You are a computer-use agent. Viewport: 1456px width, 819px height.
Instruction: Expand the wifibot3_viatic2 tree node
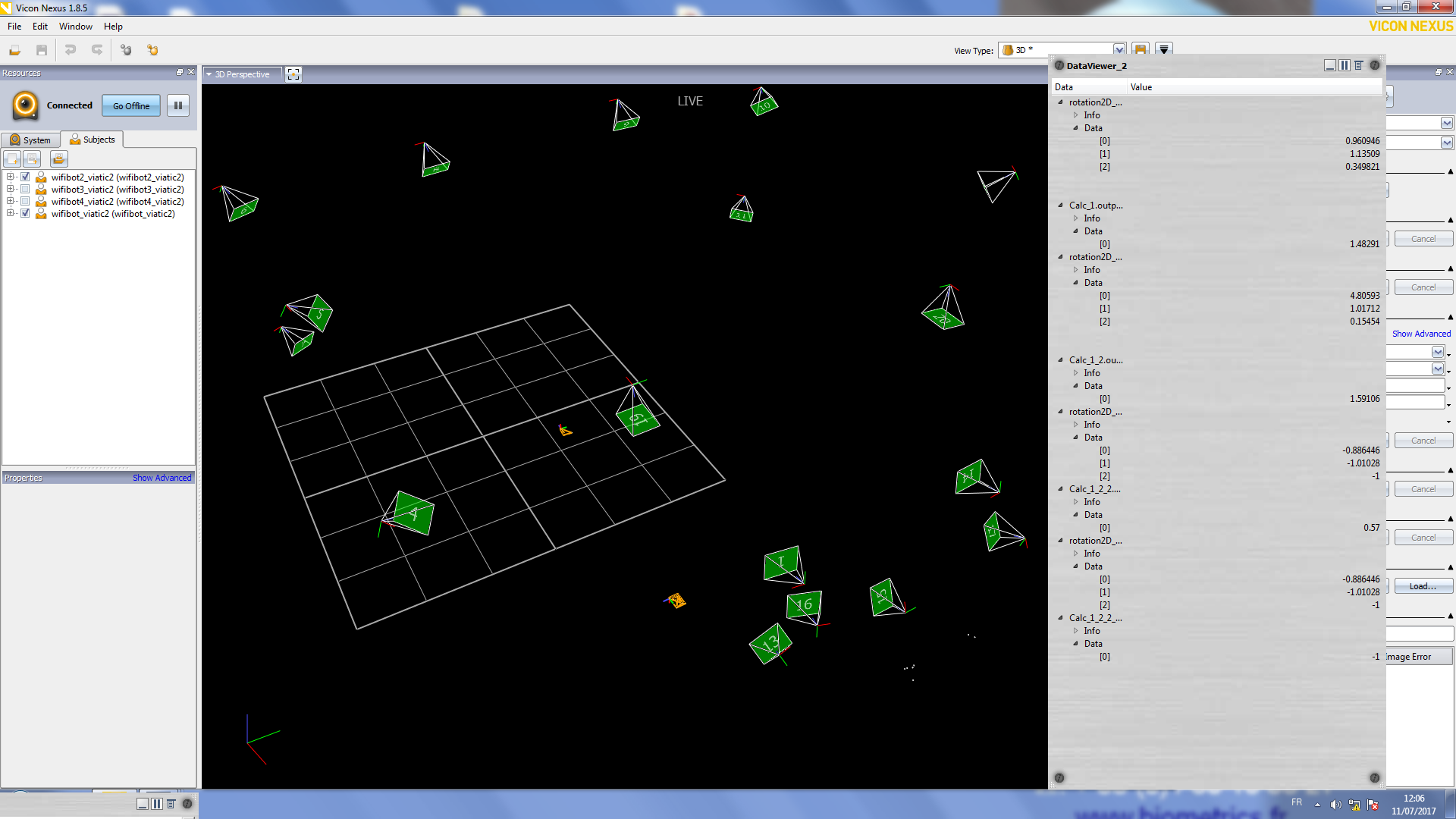pyautogui.click(x=11, y=190)
